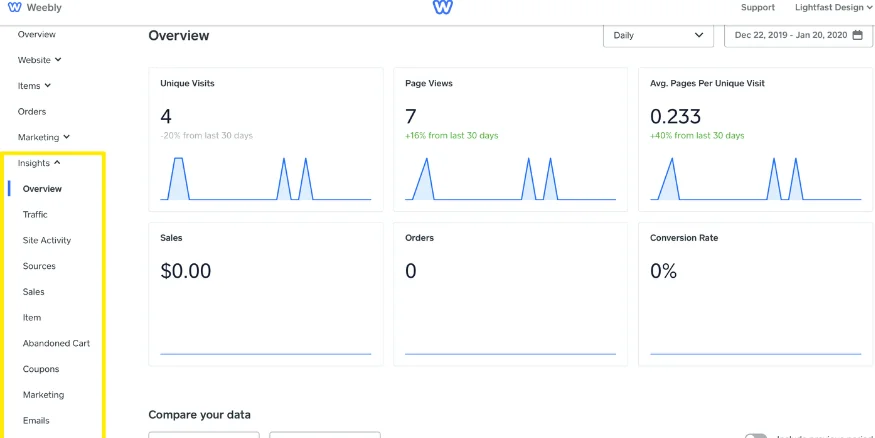This screenshot has height=438, width=875.
Task: Click the 0.233 average pages value
Action: pyautogui.click(x=676, y=117)
